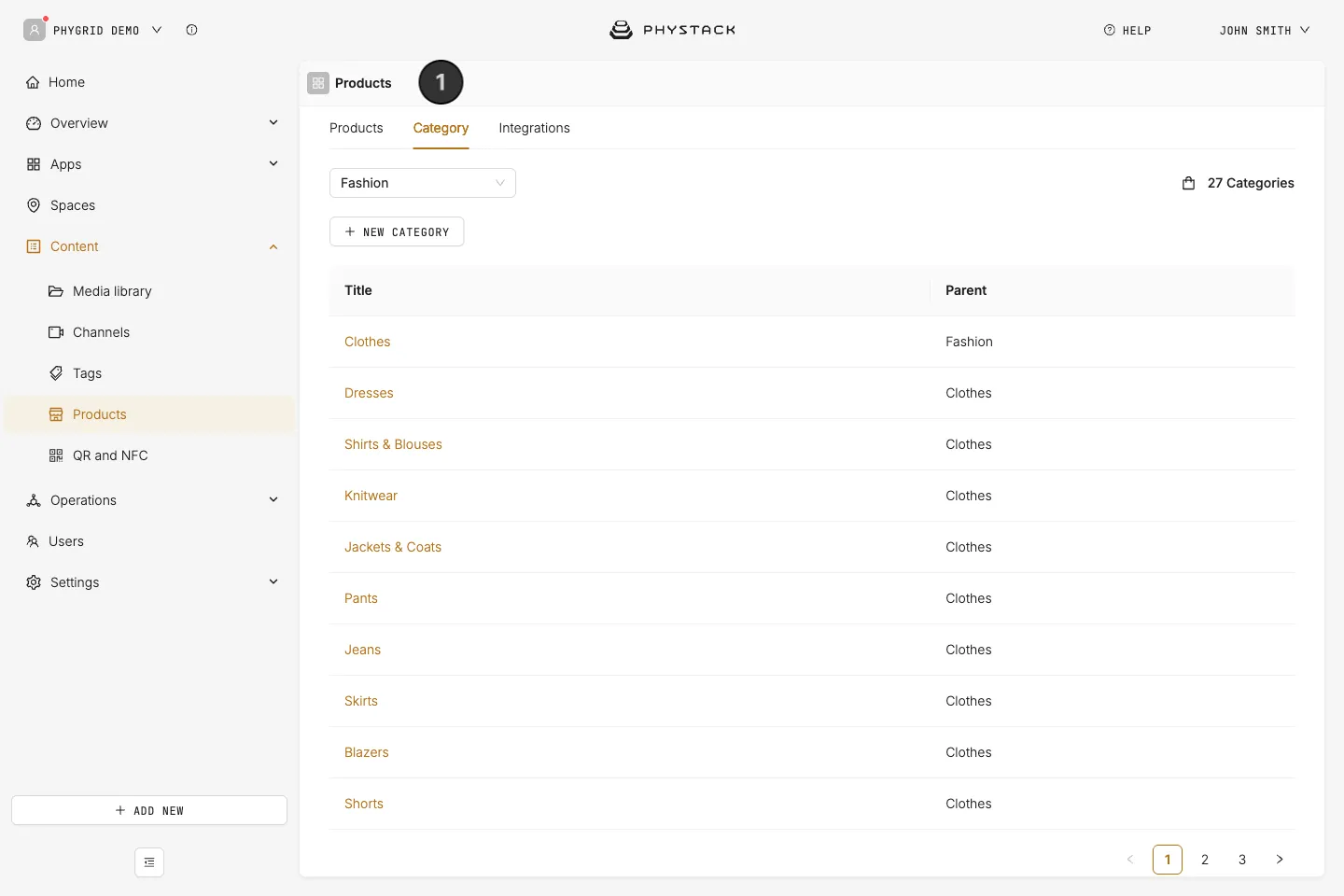The height and width of the screenshot is (896, 1344).
Task: Click the Tags label icon
Action: [x=56, y=373]
